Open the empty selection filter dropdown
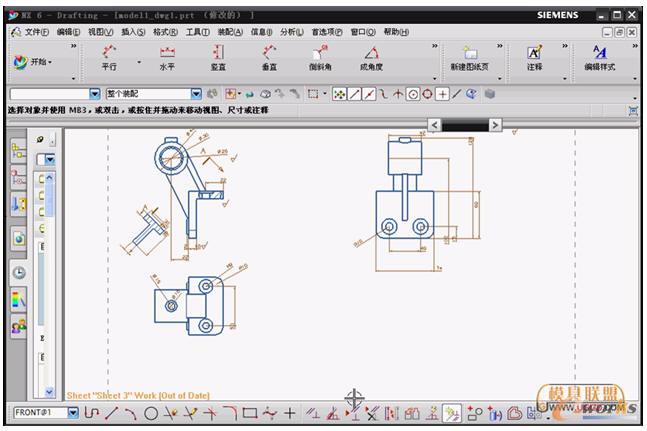The image size is (647, 431). point(95,94)
